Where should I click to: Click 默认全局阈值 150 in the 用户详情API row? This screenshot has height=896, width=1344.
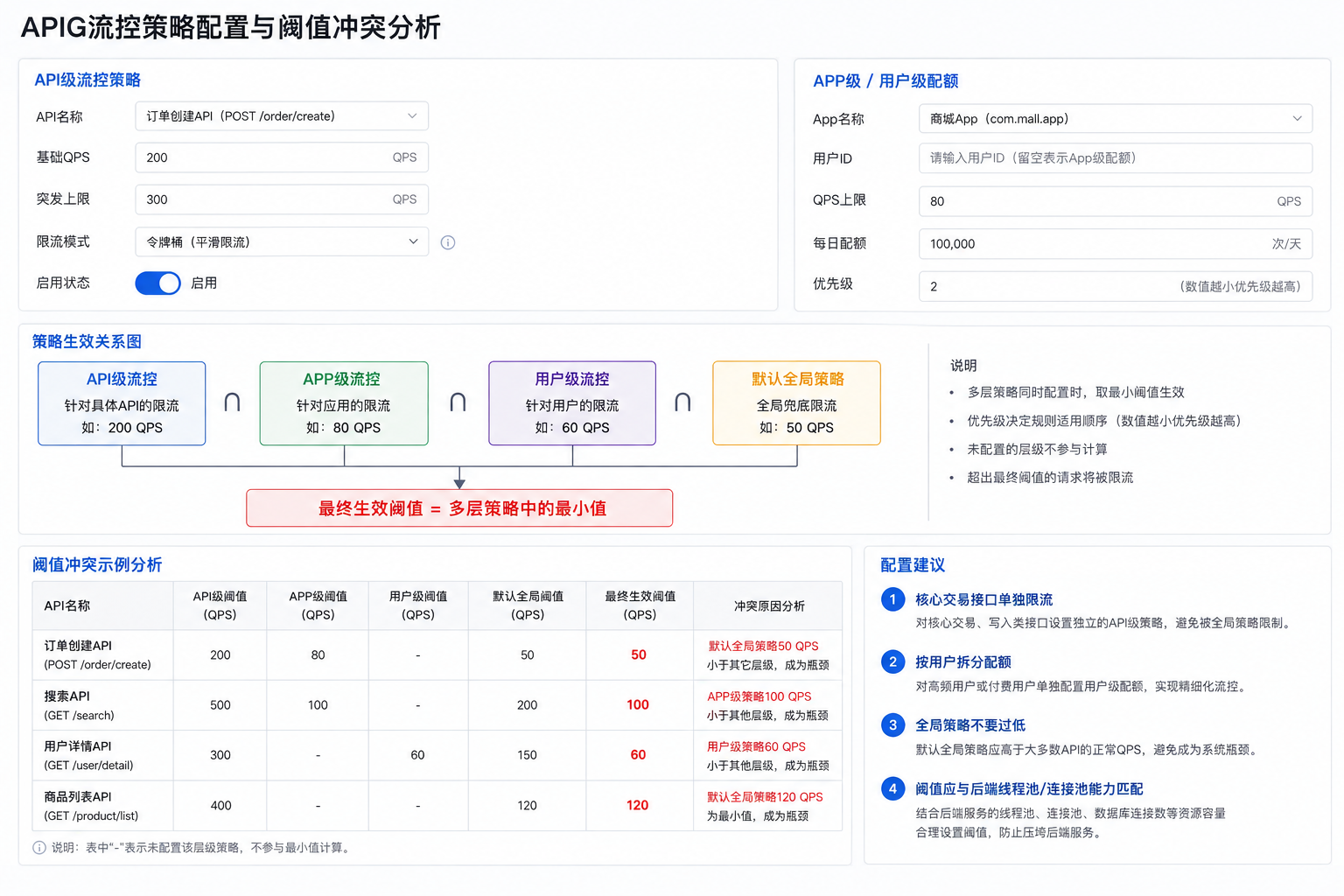[x=527, y=754]
